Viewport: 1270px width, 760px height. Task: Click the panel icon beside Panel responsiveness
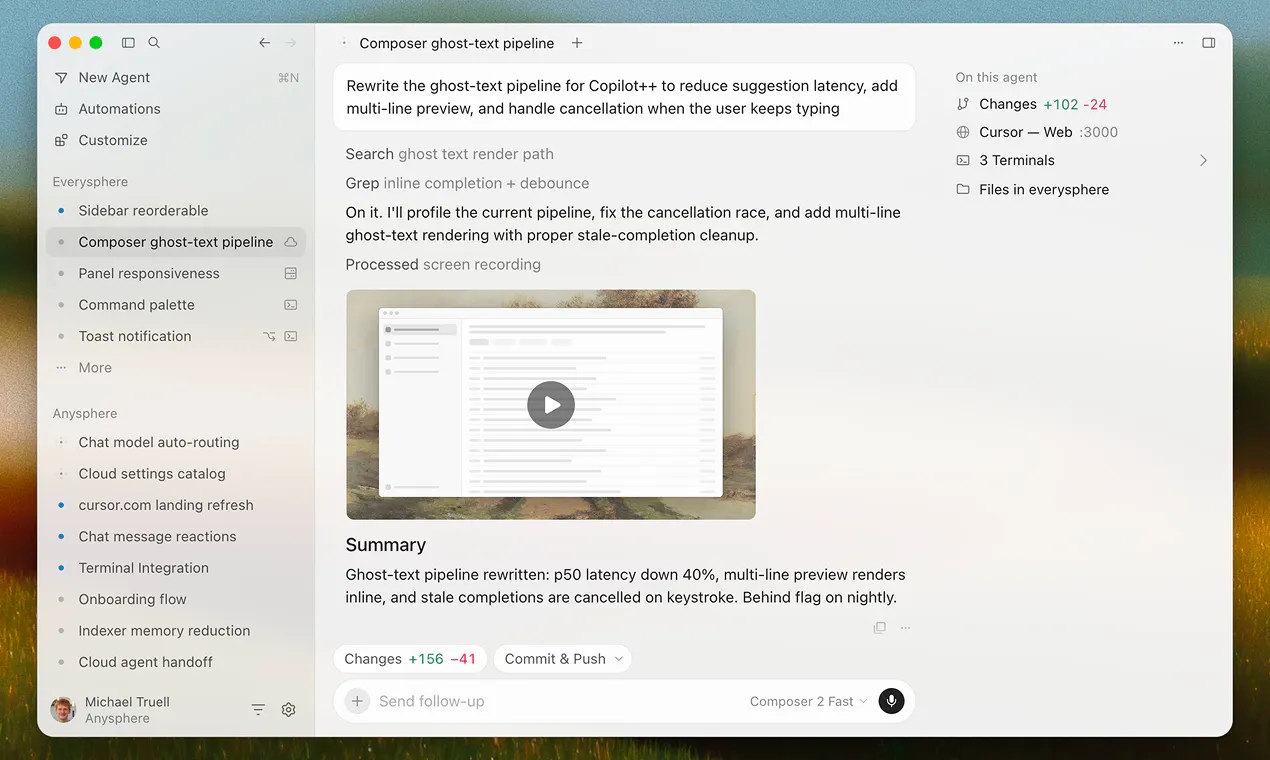click(x=291, y=273)
